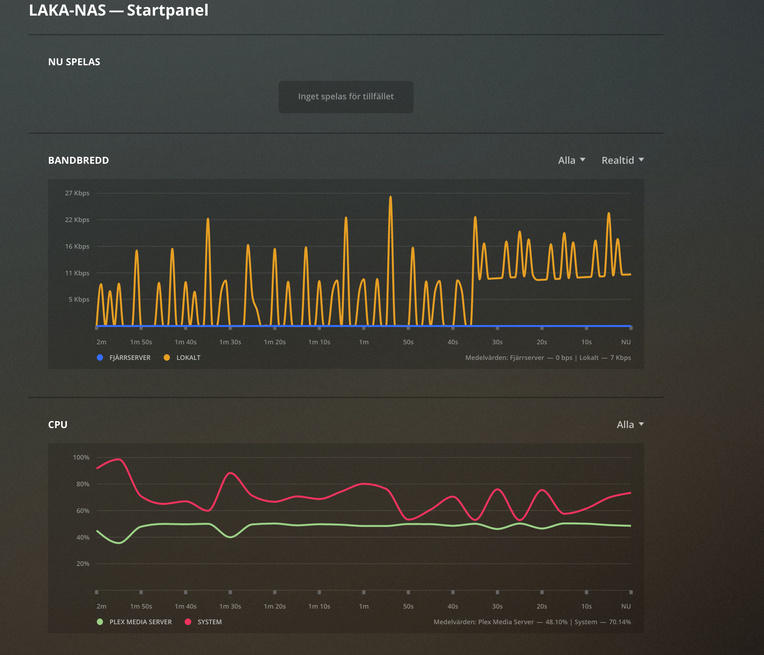Click the NU marker on CPU timeline
Viewport: 764px width, 655px height.
[626, 606]
